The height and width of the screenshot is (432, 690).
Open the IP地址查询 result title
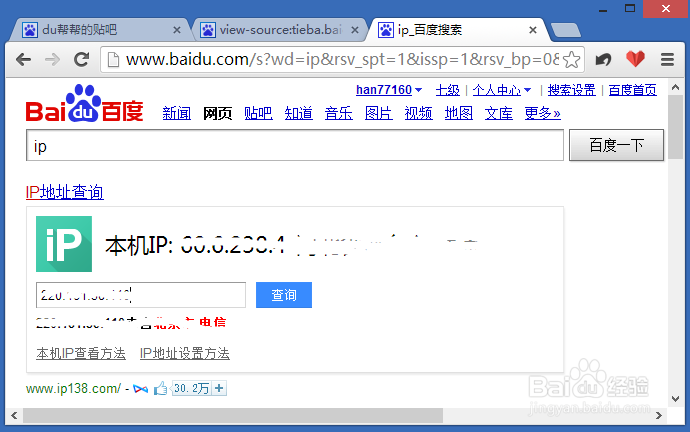pyautogui.click(x=65, y=192)
